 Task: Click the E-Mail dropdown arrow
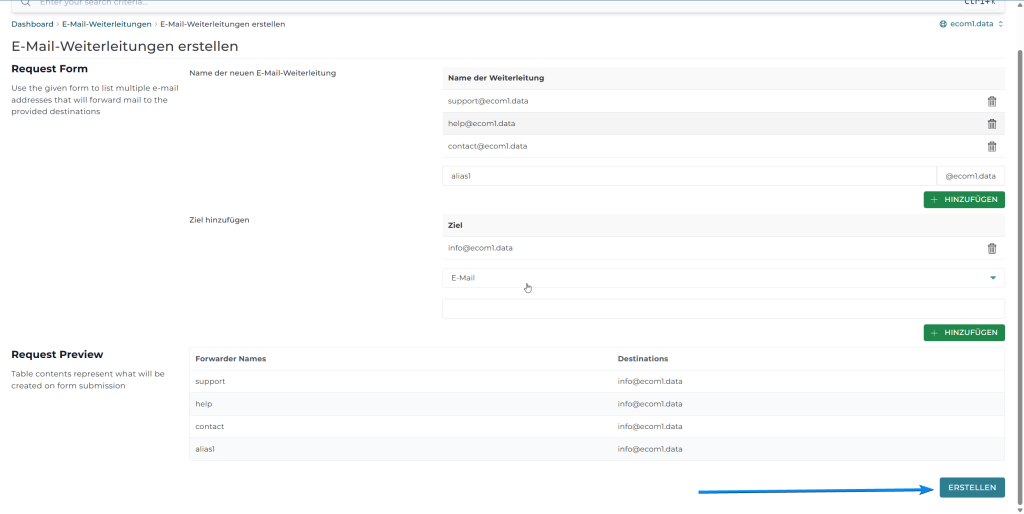tap(992, 278)
